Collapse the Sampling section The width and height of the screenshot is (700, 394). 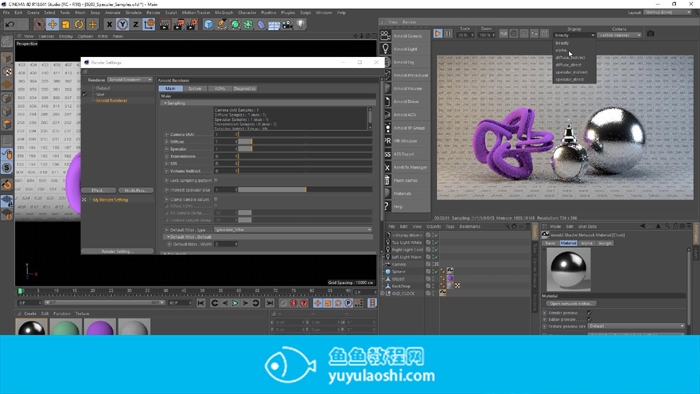(166, 103)
